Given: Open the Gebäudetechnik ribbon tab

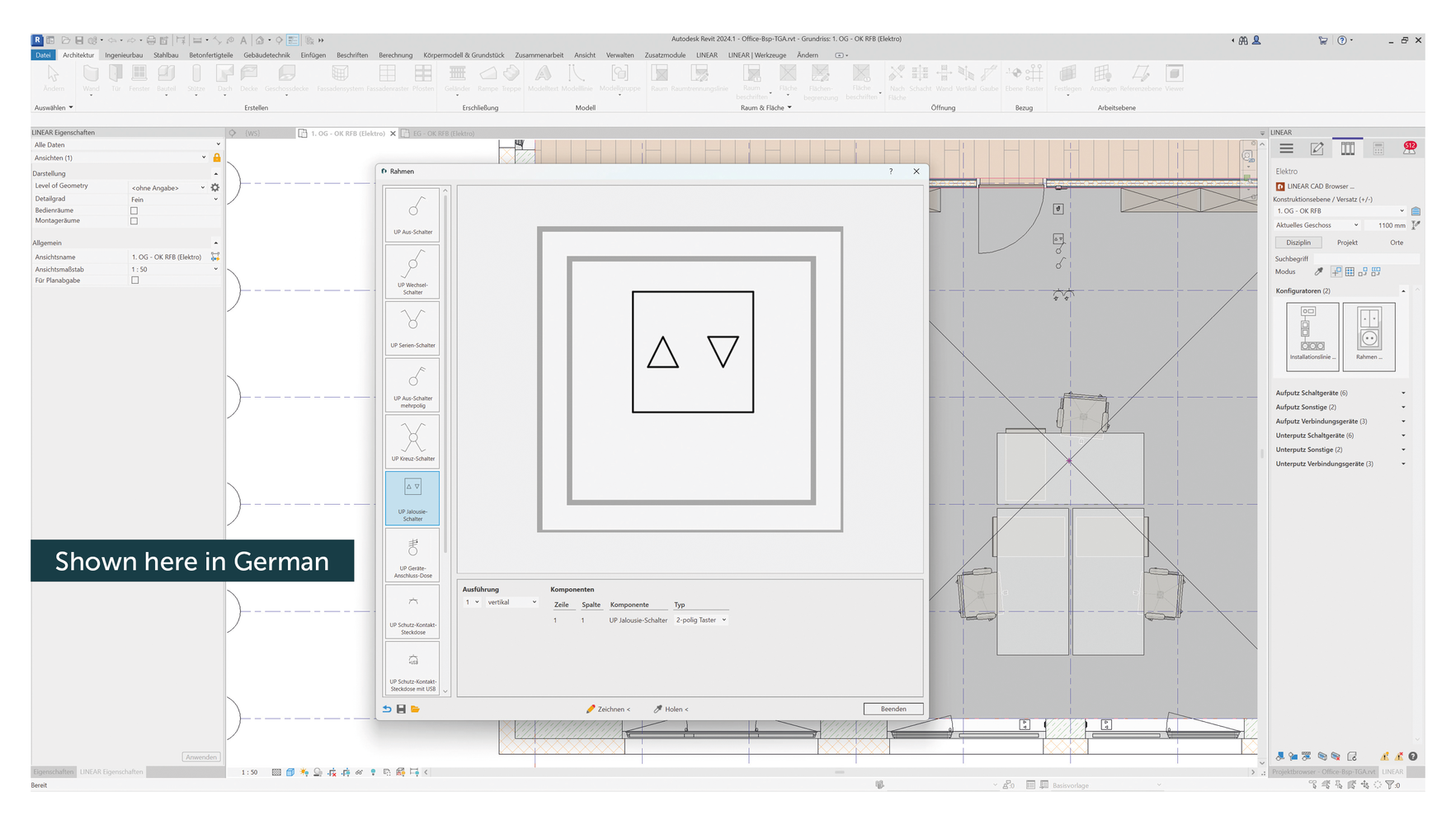Looking at the screenshot, I should click(x=266, y=55).
